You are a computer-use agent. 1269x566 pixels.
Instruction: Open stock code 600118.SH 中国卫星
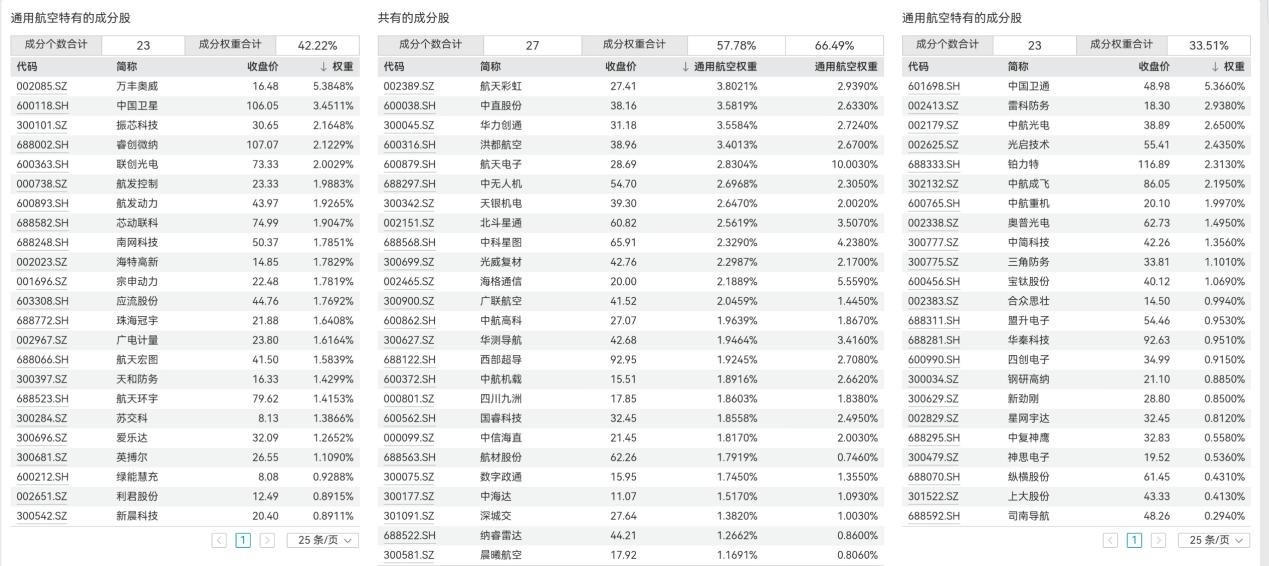(x=42, y=106)
